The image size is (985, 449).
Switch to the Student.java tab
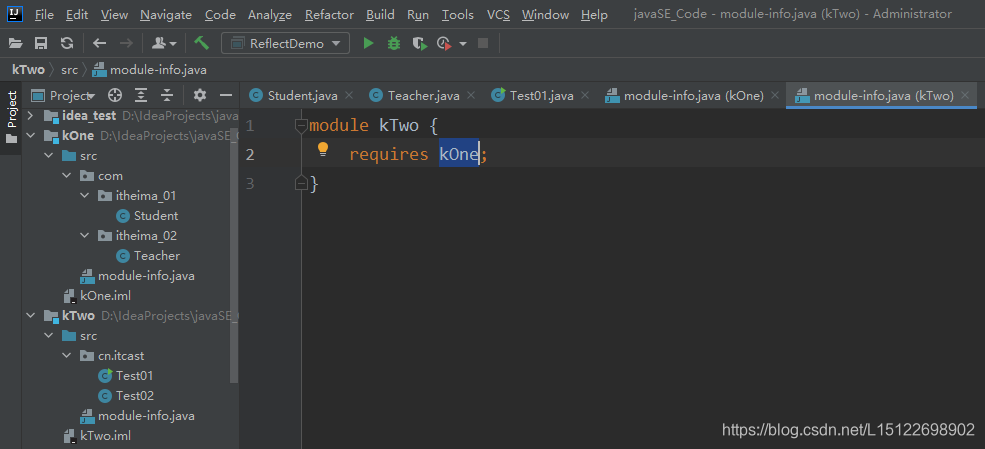302,95
